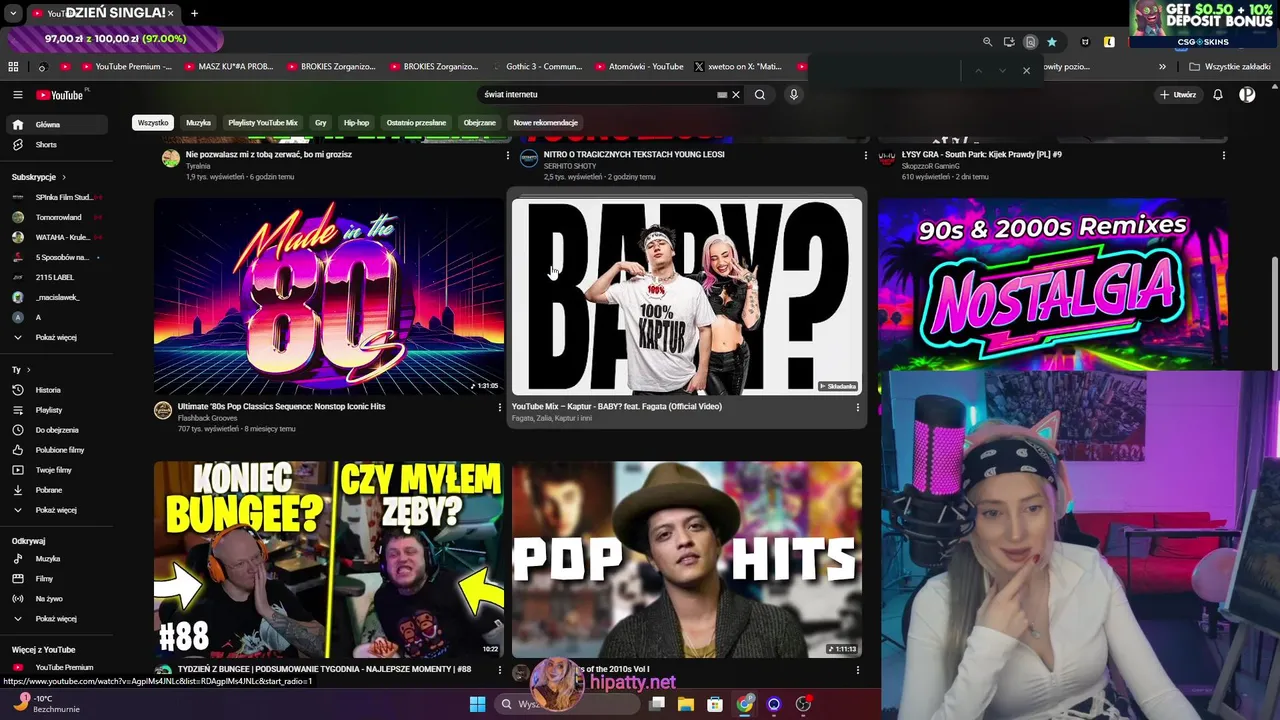Click the YouTube logo
The width and height of the screenshot is (1280, 720).
[61, 95]
